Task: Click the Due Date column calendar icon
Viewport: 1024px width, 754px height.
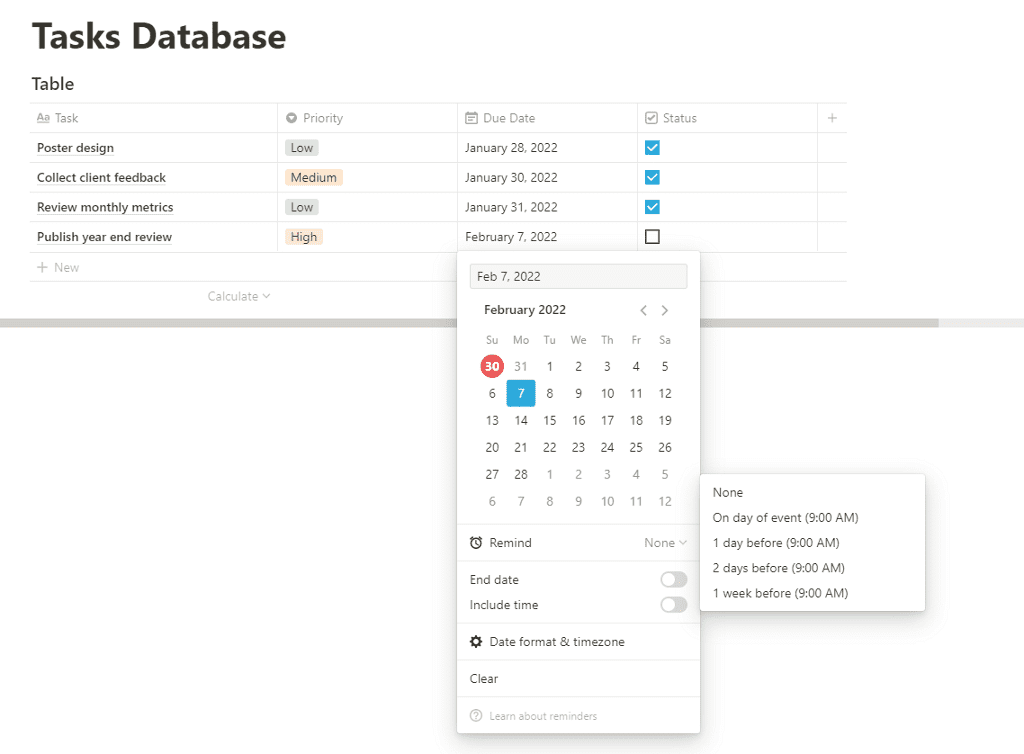Action: coord(471,118)
